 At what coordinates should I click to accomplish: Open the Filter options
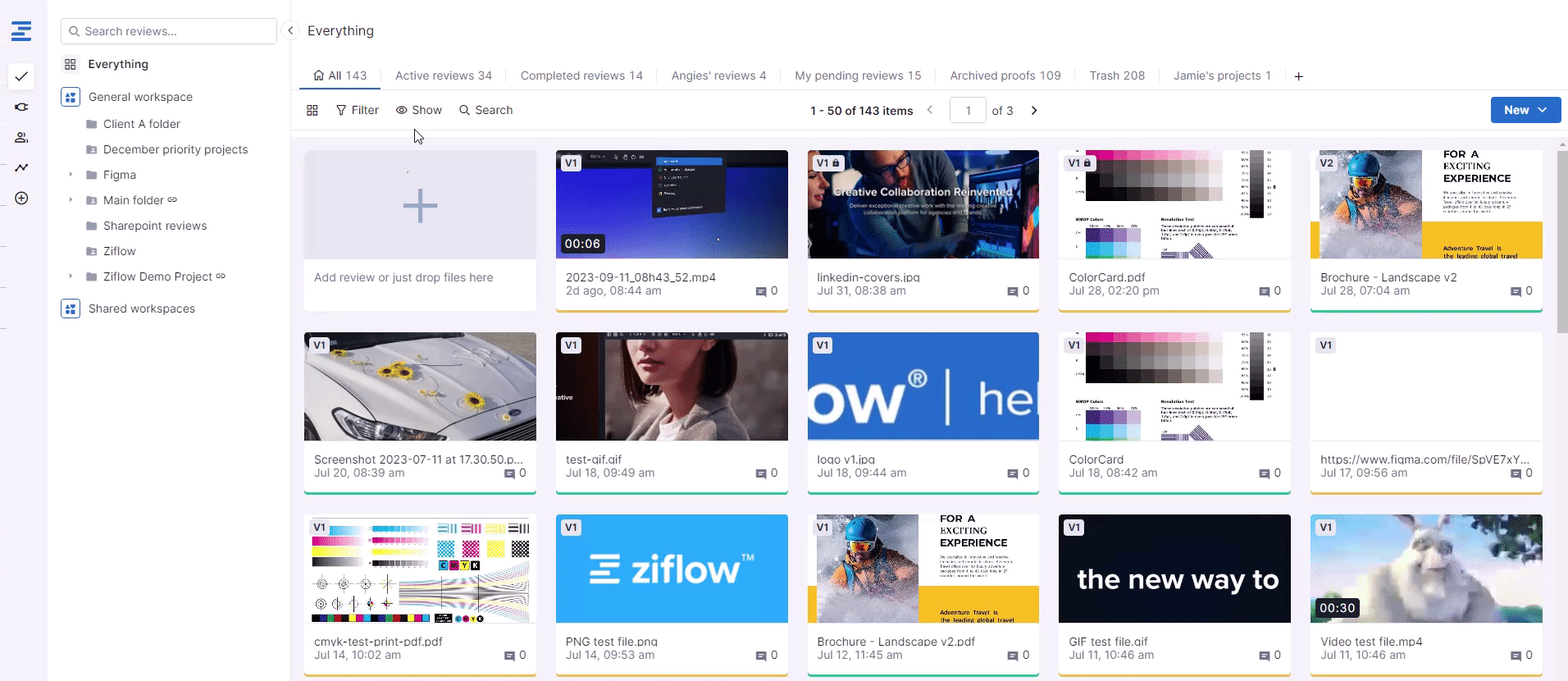(x=357, y=110)
